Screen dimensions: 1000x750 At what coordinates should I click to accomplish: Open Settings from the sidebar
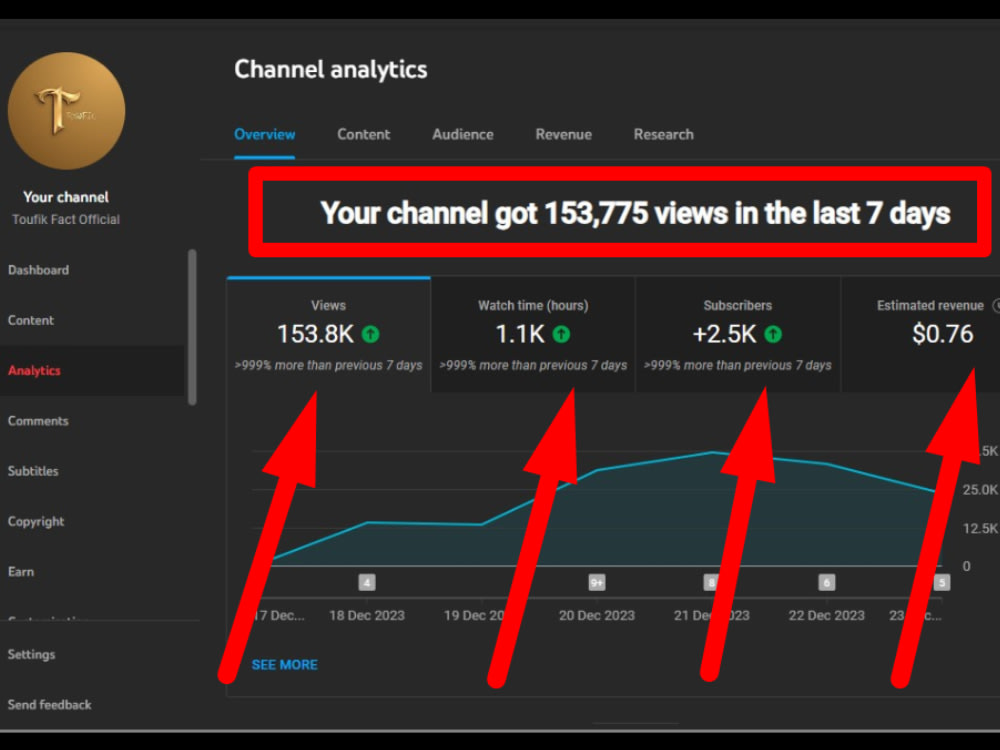pos(31,655)
